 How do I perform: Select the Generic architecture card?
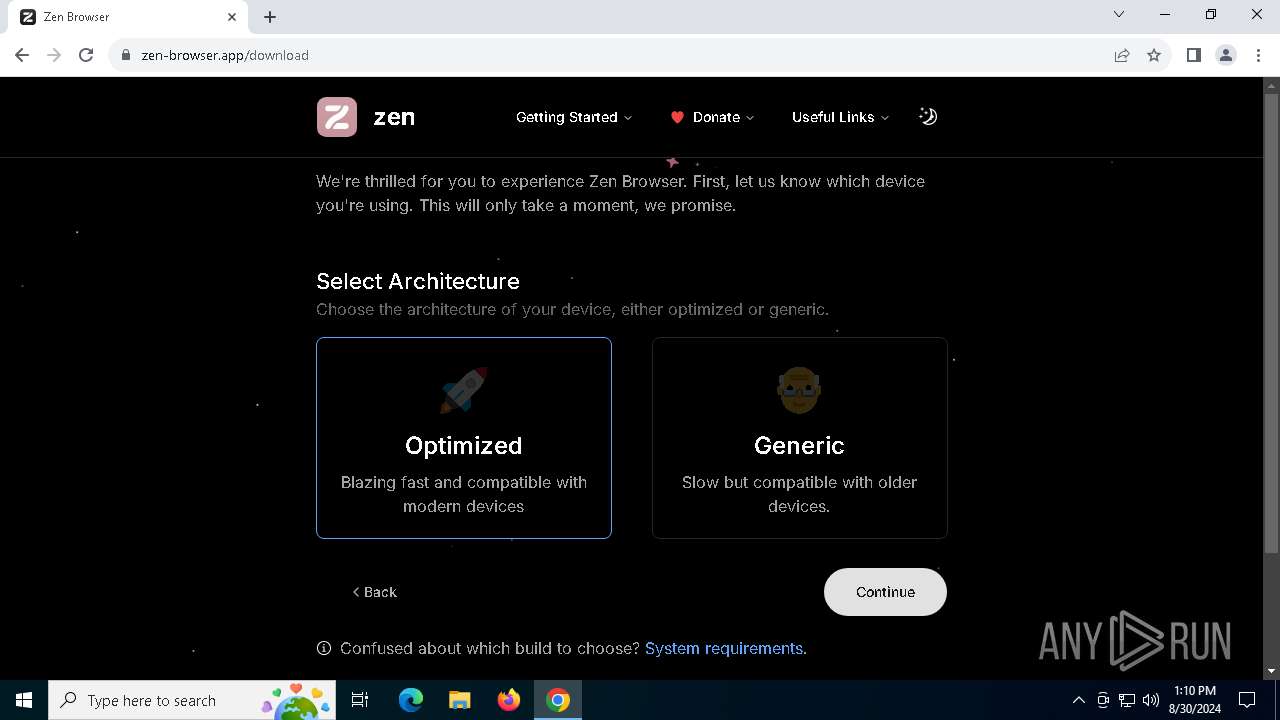(799, 438)
